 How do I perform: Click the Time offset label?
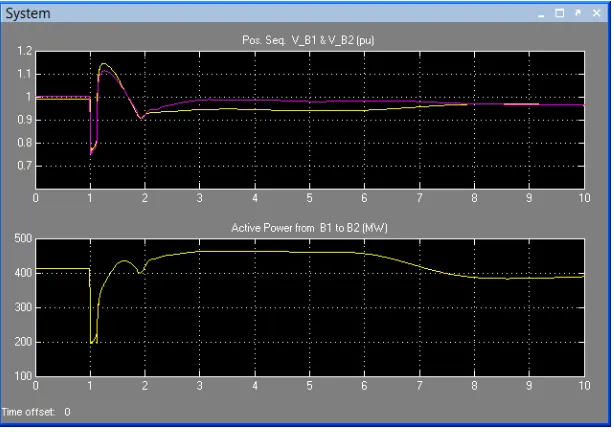point(28,412)
